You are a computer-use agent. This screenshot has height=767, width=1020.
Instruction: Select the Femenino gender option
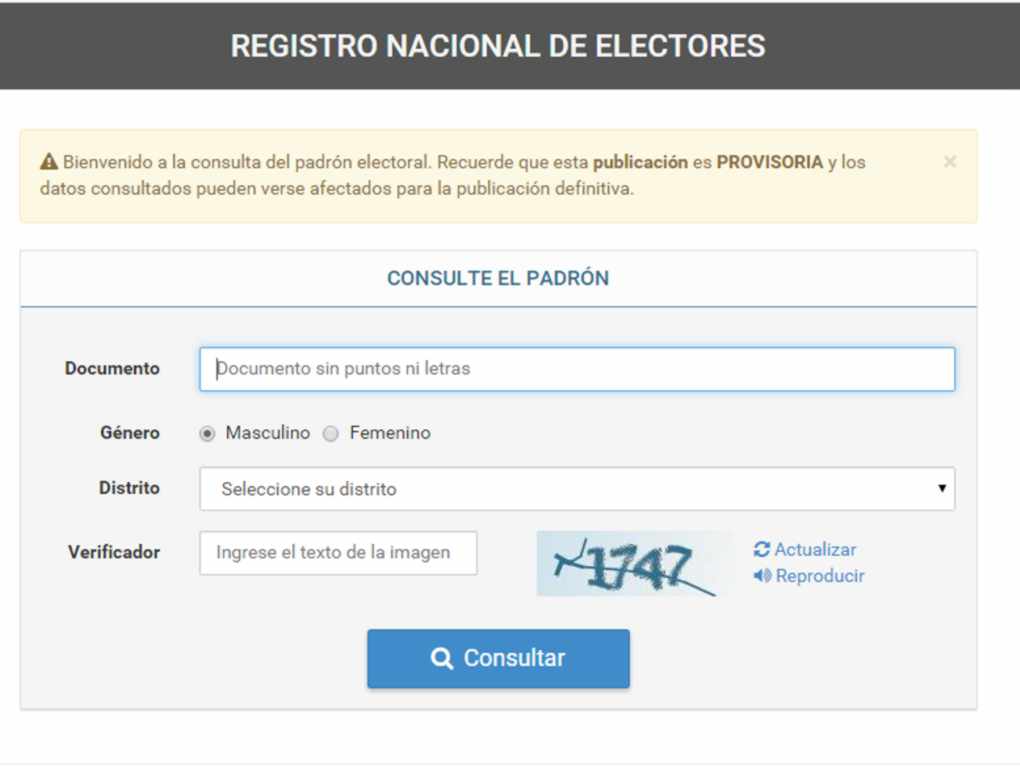tap(331, 434)
